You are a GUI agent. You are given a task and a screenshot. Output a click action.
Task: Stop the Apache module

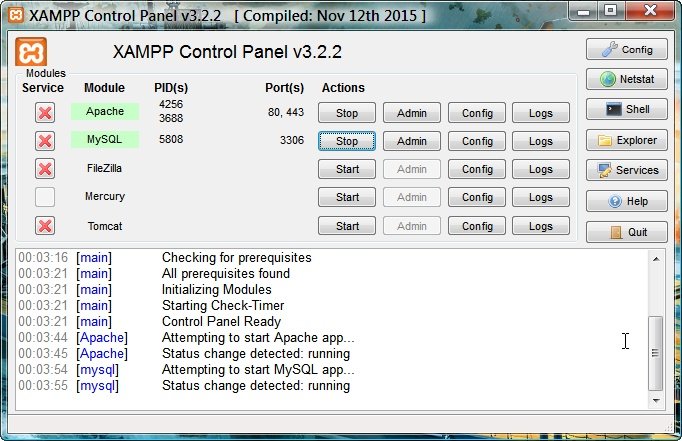tap(347, 113)
